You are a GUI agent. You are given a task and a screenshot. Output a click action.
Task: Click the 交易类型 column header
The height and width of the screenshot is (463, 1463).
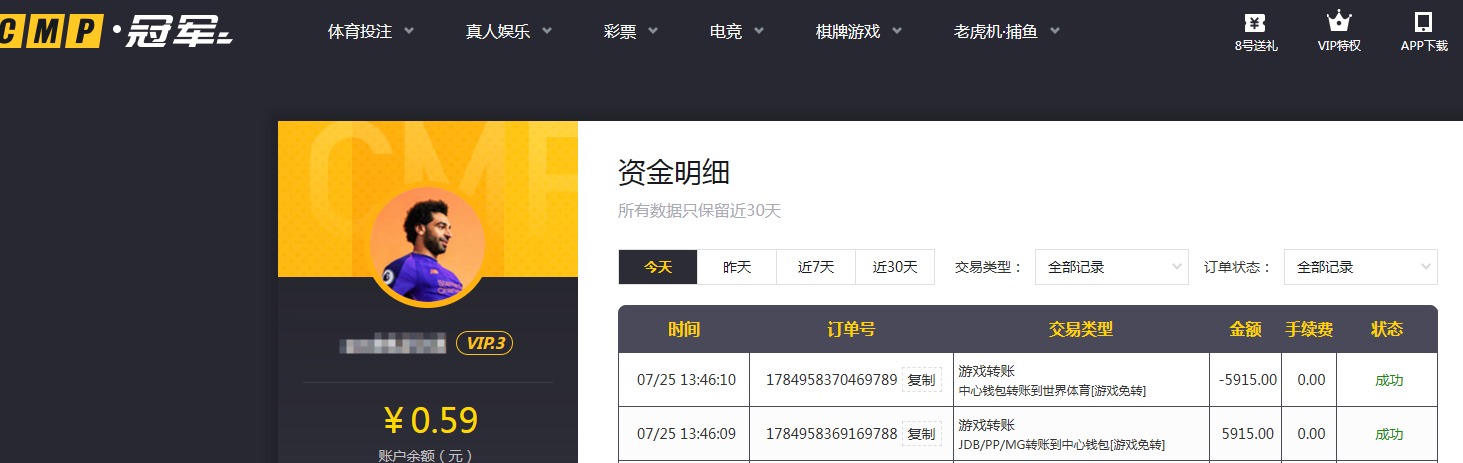point(1080,329)
